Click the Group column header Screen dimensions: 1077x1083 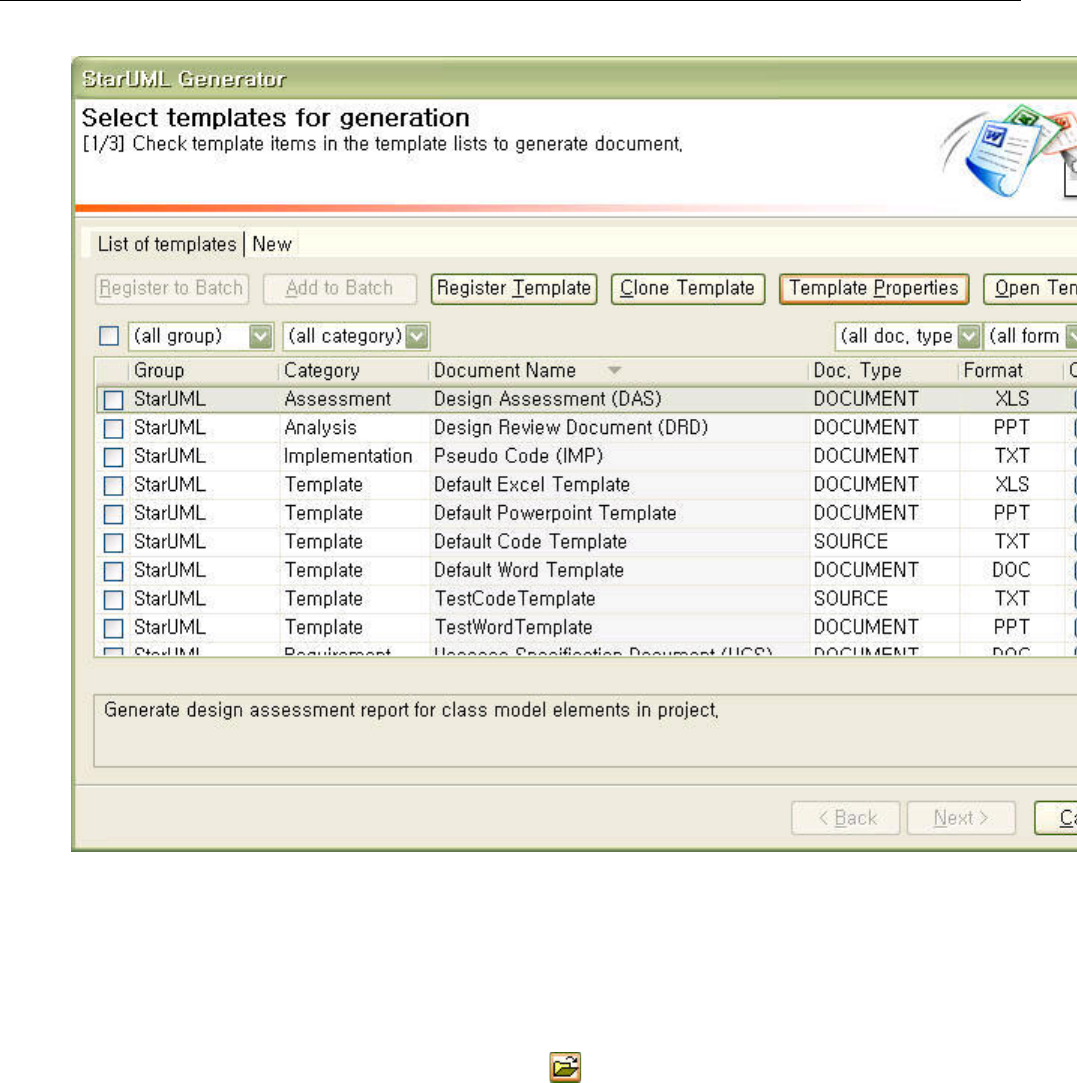(204, 370)
